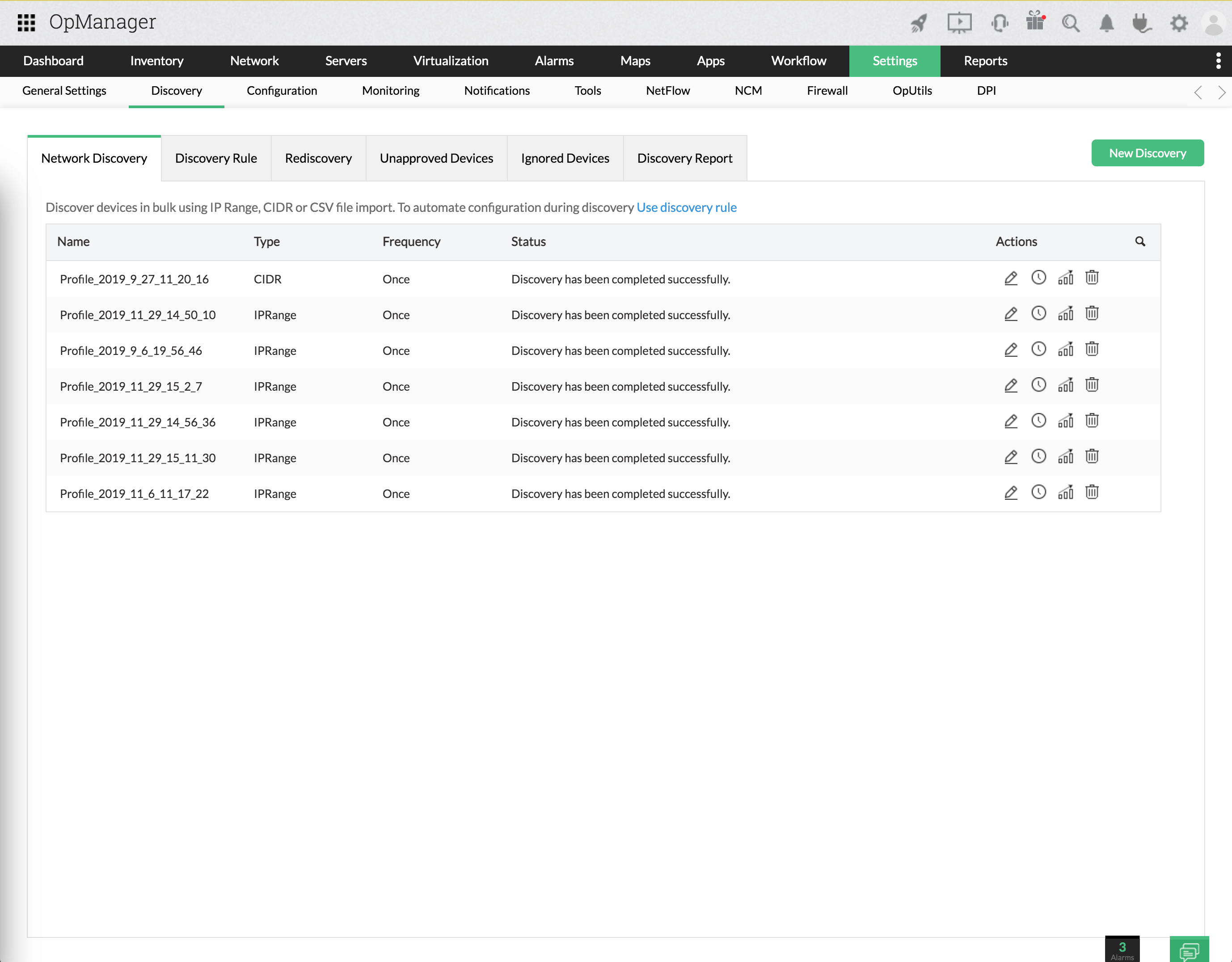1232x962 pixels.
Task: Delete the Profile_2019_11_6_11_17_22 discovery profile
Action: 1092,493
